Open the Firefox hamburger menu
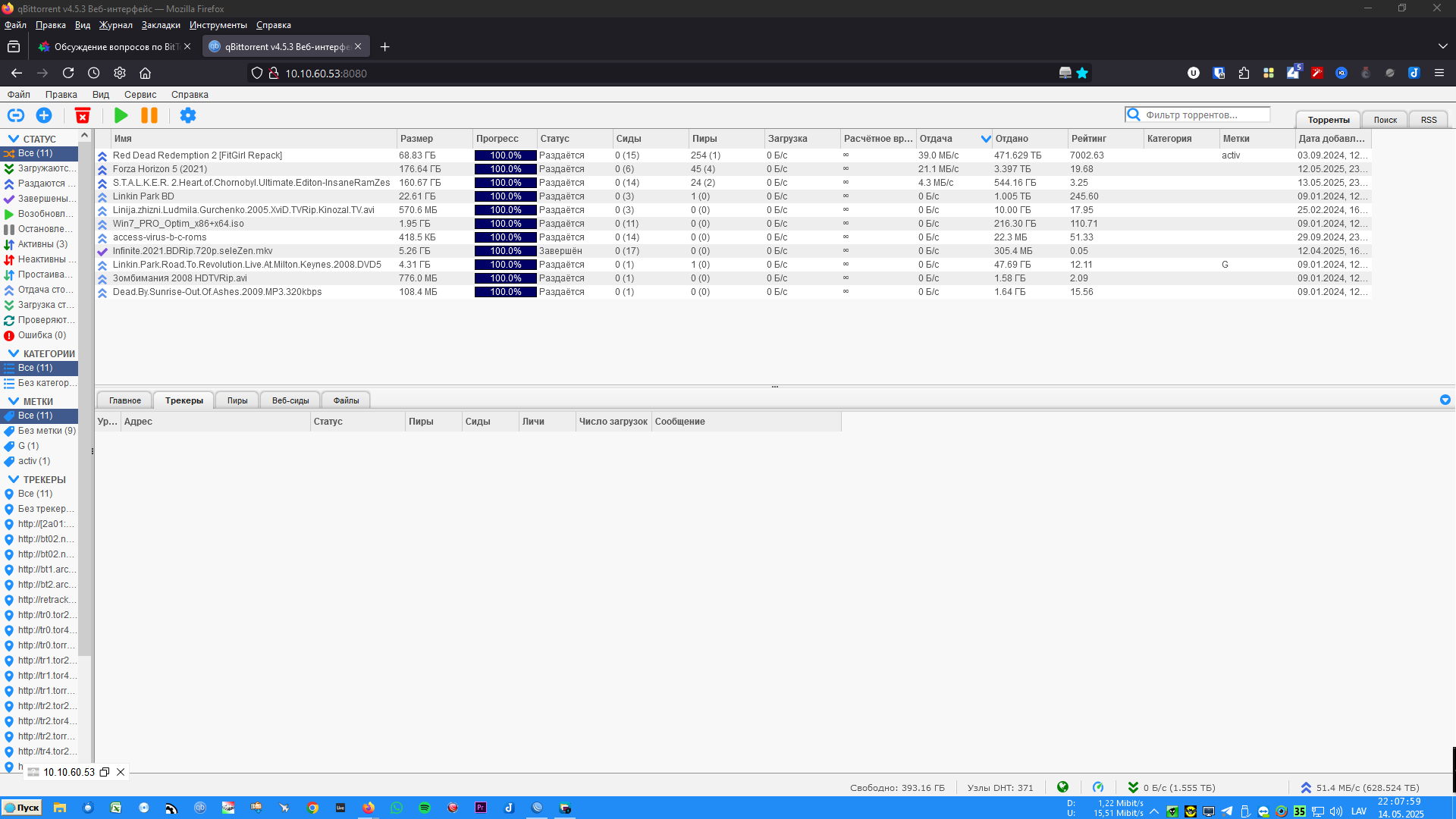The height and width of the screenshot is (819, 1456). click(1439, 73)
